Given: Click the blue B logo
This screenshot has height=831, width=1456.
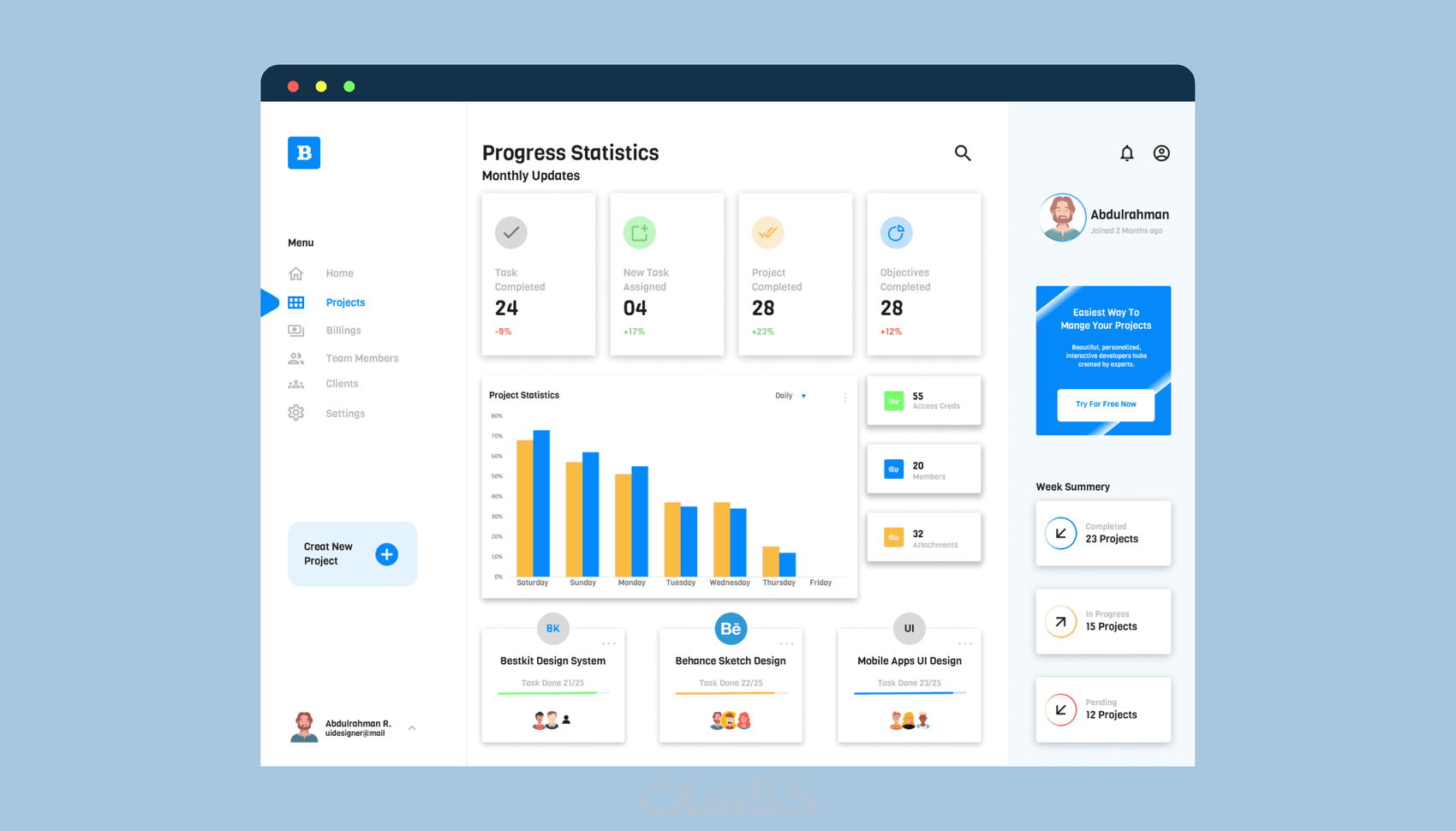Looking at the screenshot, I should coord(304,152).
